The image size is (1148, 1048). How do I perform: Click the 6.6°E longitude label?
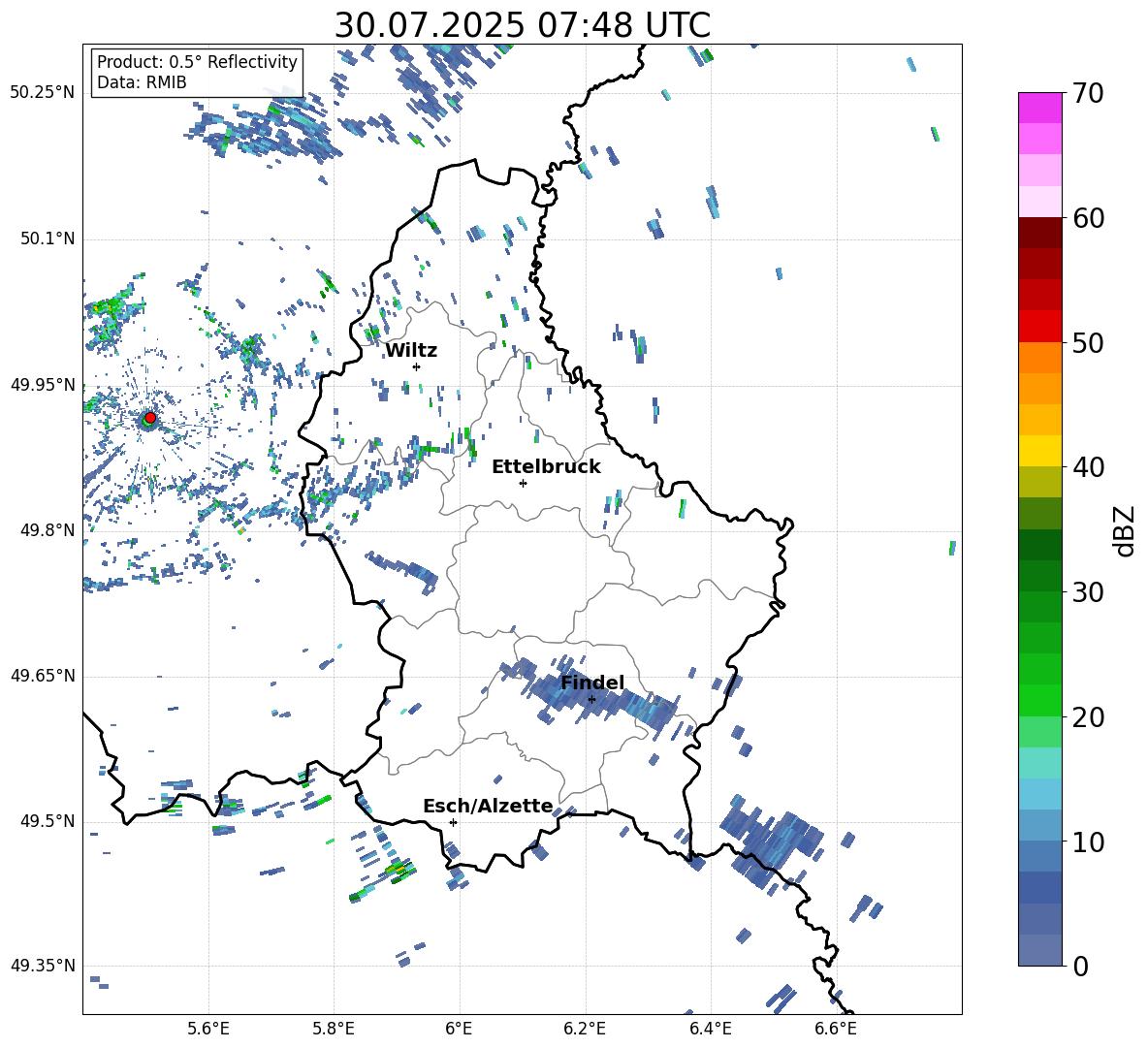(x=836, y=1029)
